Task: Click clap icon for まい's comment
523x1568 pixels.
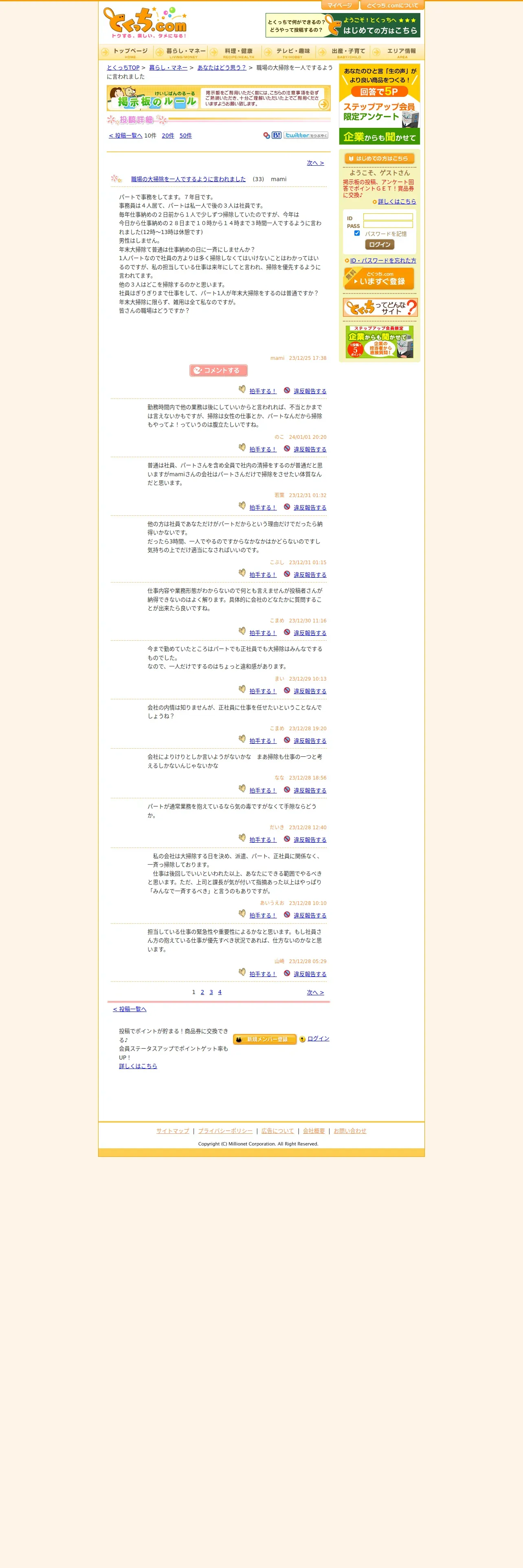Action: (242, 690)
